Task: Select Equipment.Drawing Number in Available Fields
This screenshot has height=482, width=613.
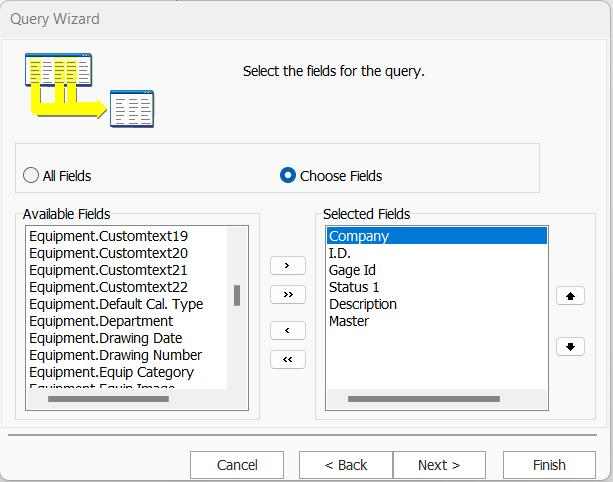Action: [x=115, y=355]
